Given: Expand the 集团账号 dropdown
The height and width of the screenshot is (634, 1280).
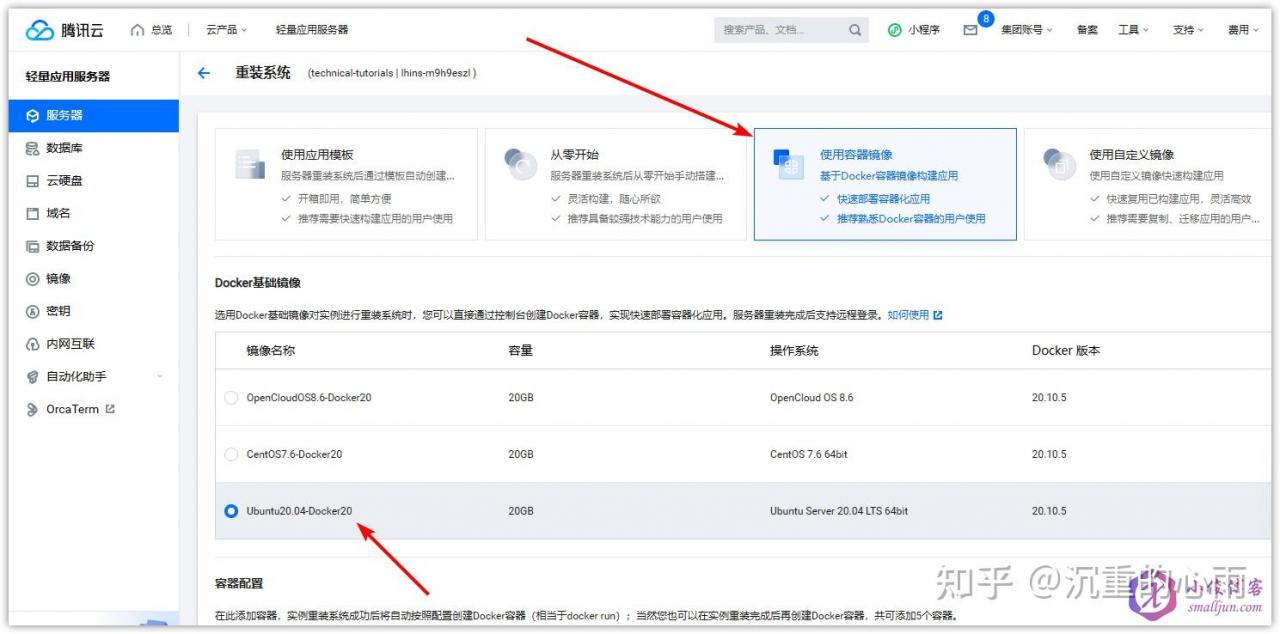Looking at the screenshot, I should (x=1027, y=30).
